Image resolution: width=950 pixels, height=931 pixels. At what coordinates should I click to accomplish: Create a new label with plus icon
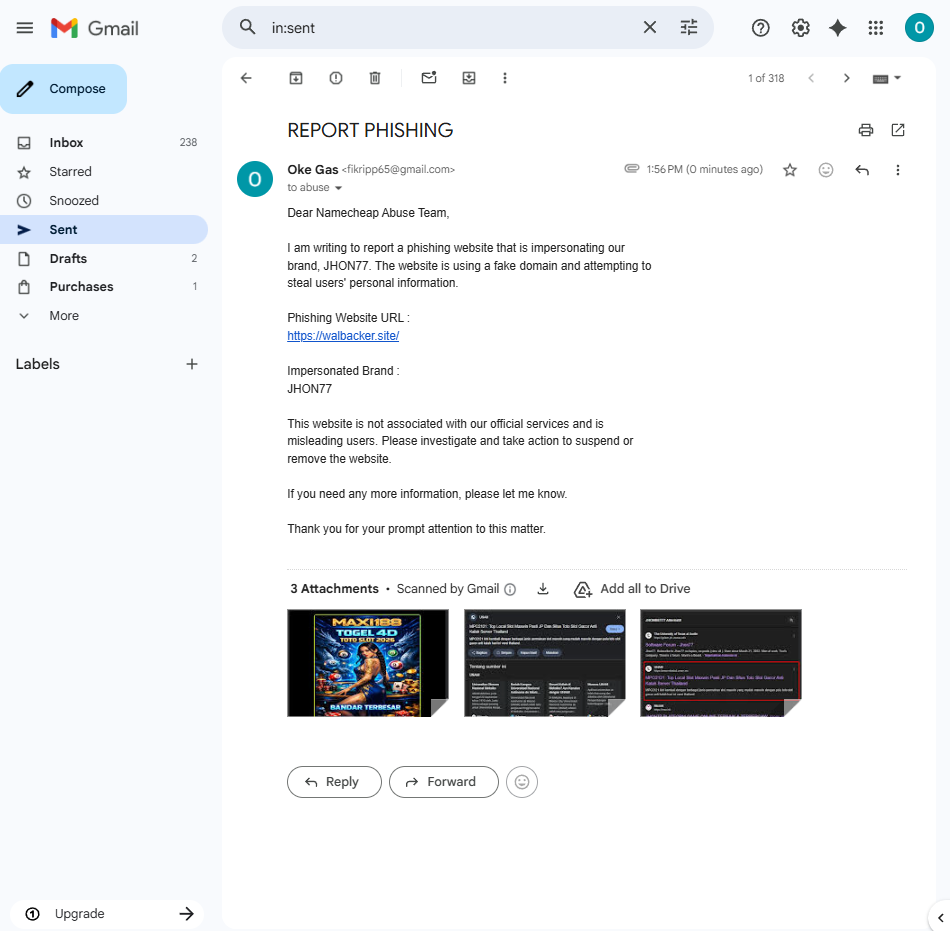click(x=191, y=364)
